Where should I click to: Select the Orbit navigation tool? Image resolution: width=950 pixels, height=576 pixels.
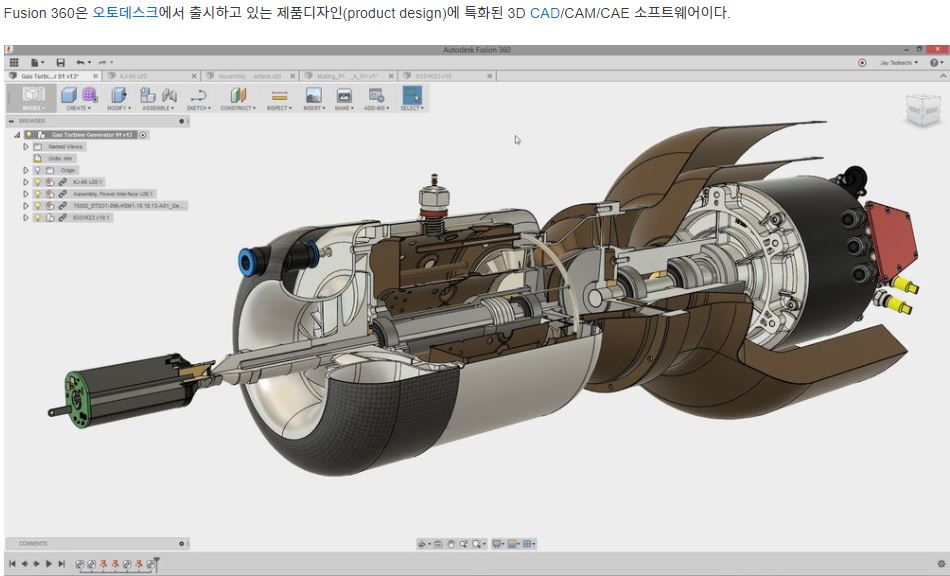tap(423, 544)
